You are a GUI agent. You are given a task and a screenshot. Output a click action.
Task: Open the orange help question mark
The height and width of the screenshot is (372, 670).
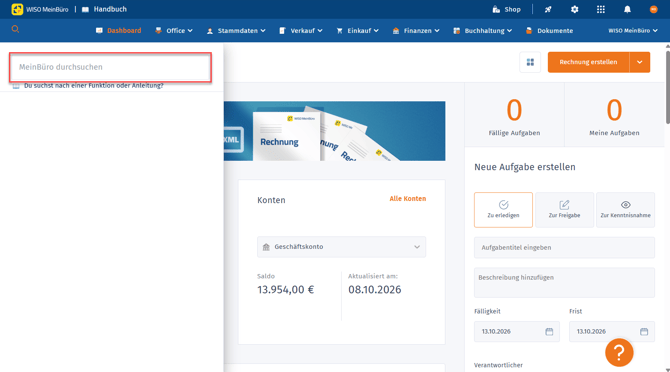coord(619,352)
